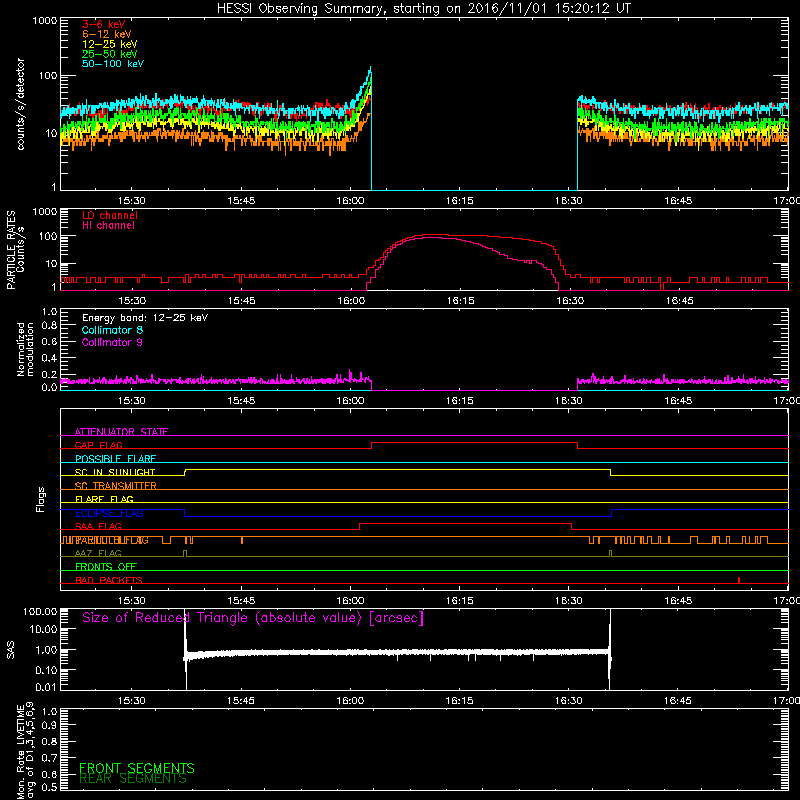800x800 pixels.
Task: Click the FRONTS OFF flag label
Action: [106, 566]
